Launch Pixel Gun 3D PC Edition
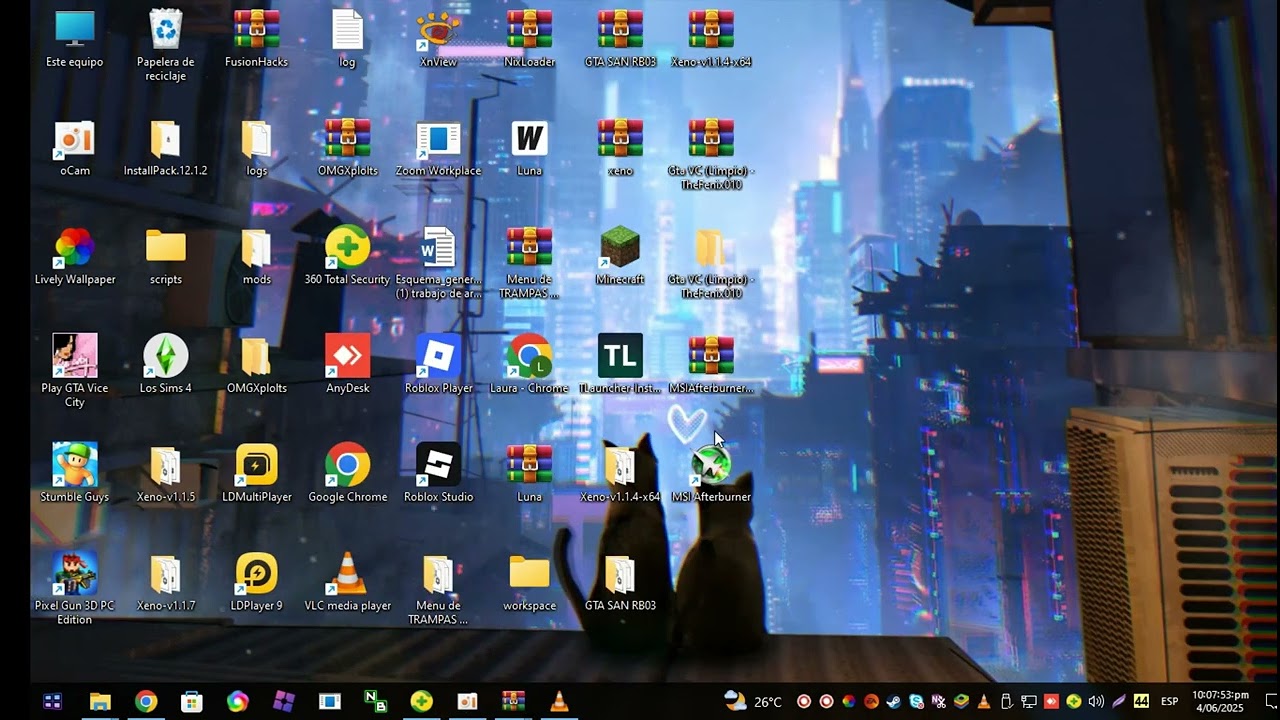The image size is (1280, 720). [75, 589]
